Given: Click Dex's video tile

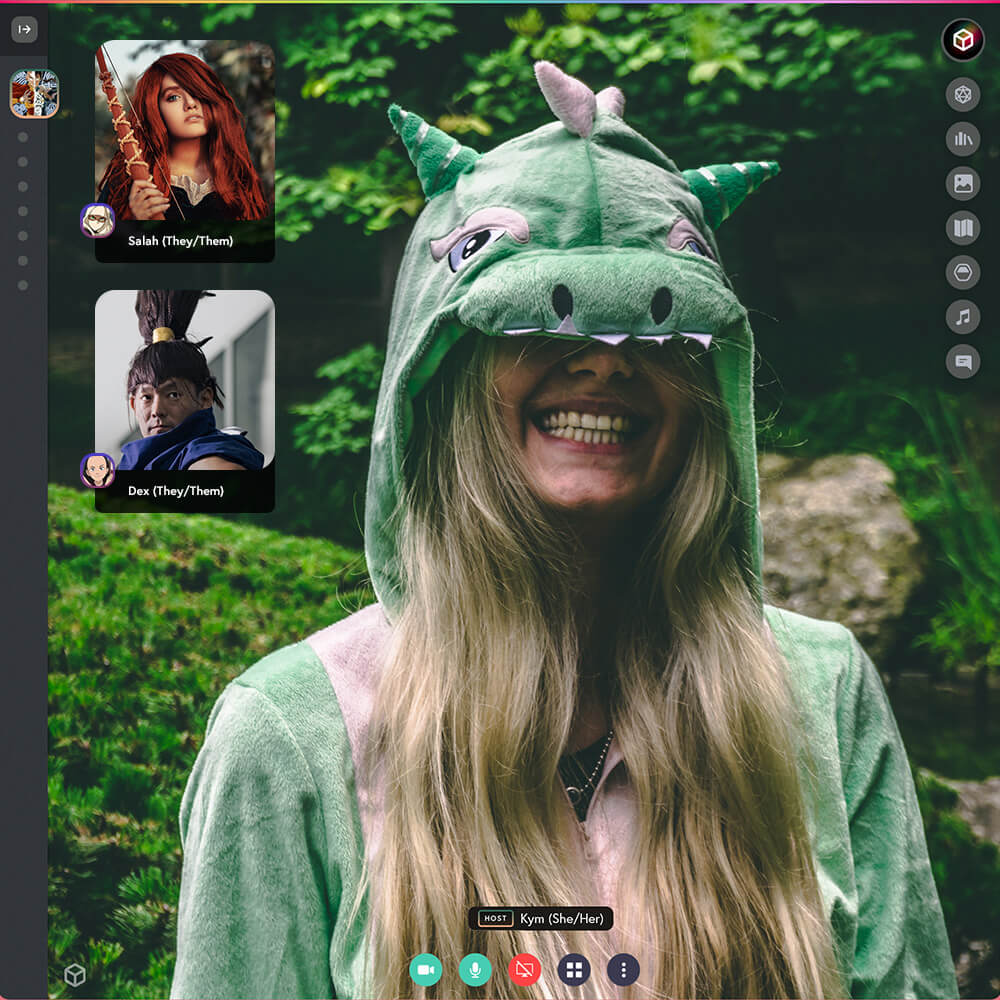Looking at the screenshot, I should click(x=185, y=390).
